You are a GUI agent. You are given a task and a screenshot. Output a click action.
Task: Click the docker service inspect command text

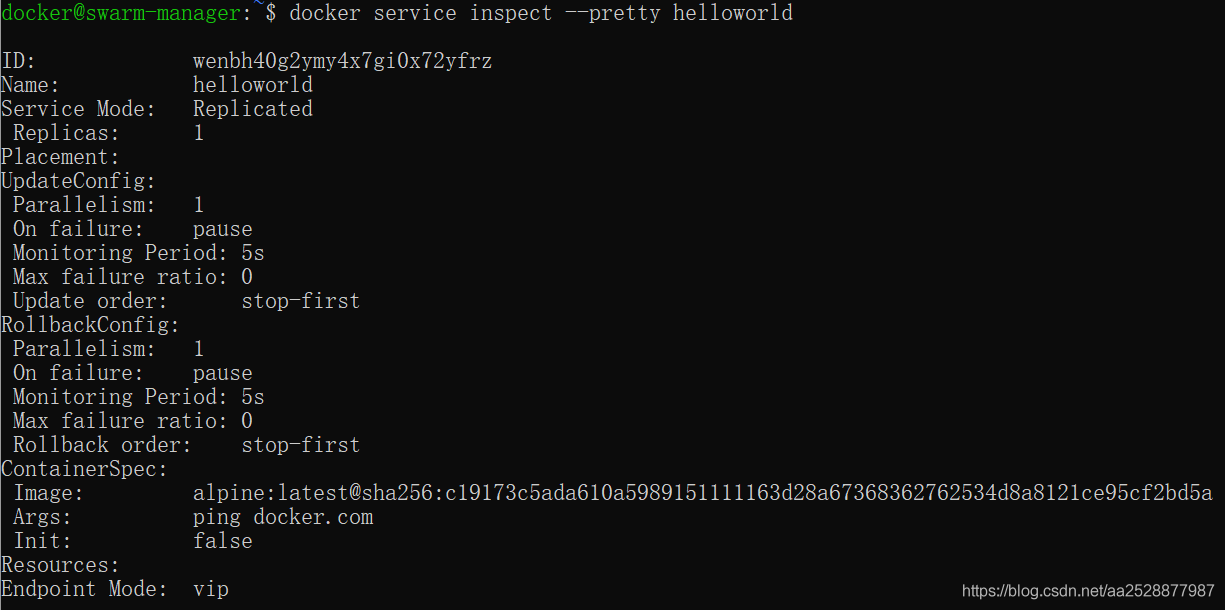540,13
